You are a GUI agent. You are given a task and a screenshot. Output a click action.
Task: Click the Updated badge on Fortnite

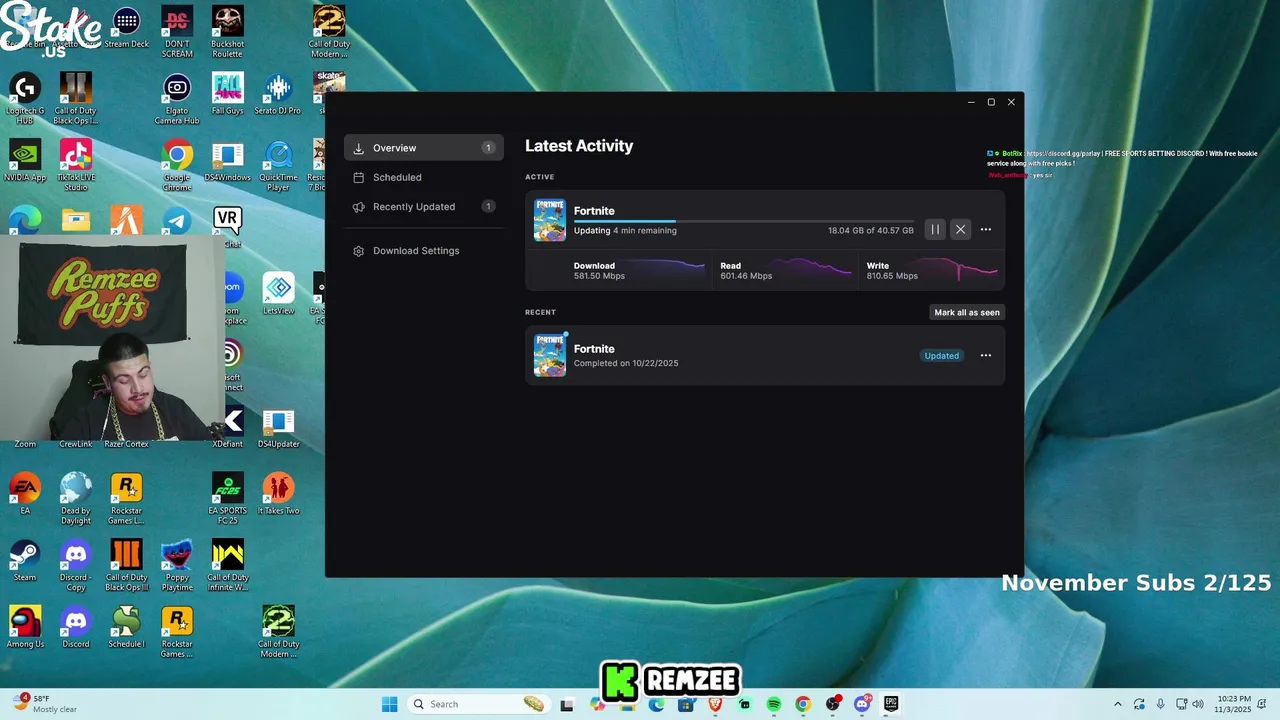point(941,356)
